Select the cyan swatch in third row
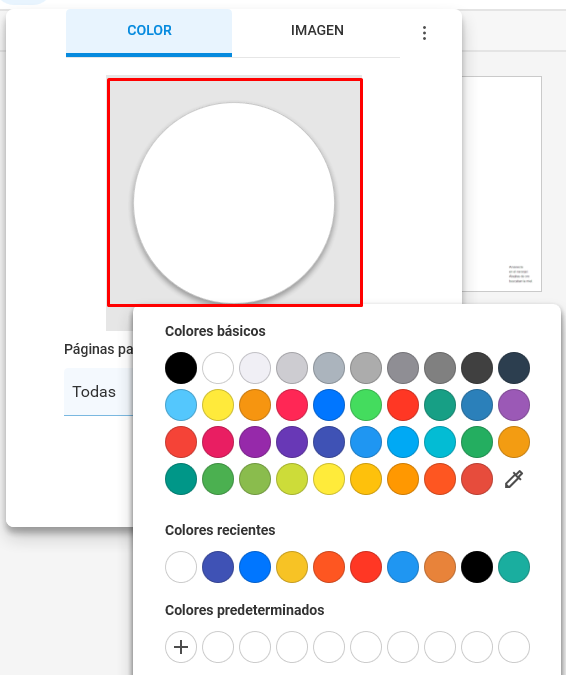Viewport: 566px width, 675px height. click(x=440, y=442)
